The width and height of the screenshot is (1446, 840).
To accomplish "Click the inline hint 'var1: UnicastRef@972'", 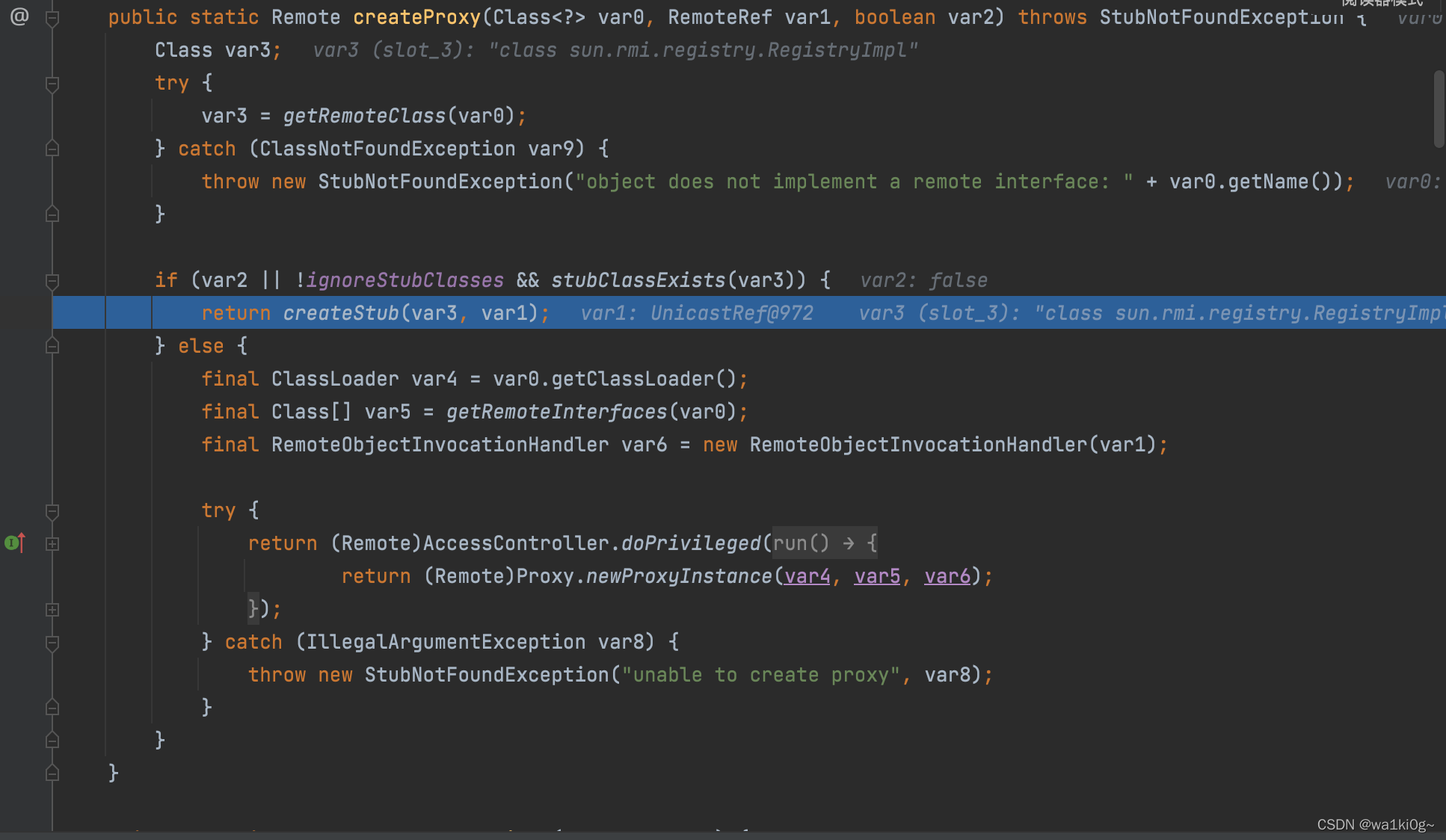I will point(697,313).
